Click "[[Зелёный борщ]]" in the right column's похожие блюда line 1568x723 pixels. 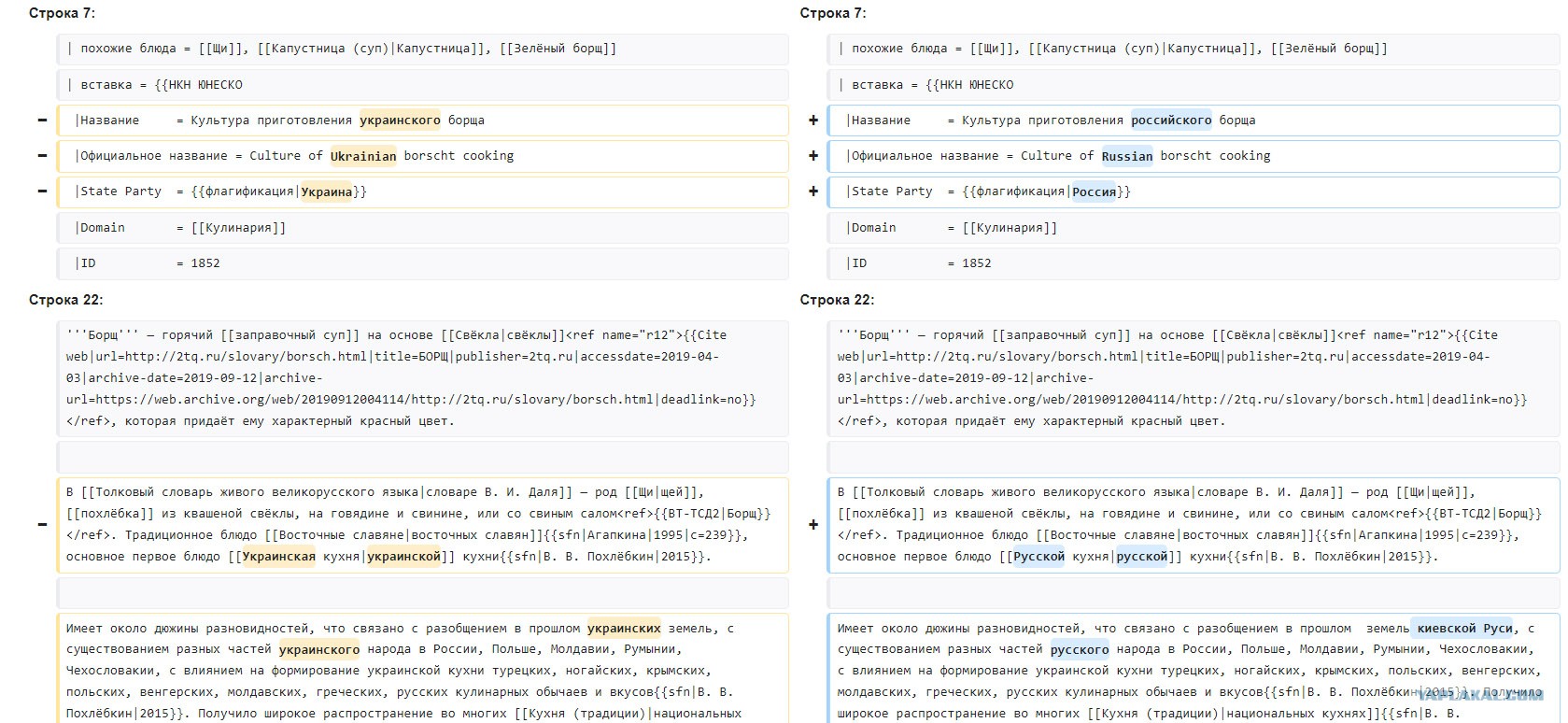point(1329,49)
